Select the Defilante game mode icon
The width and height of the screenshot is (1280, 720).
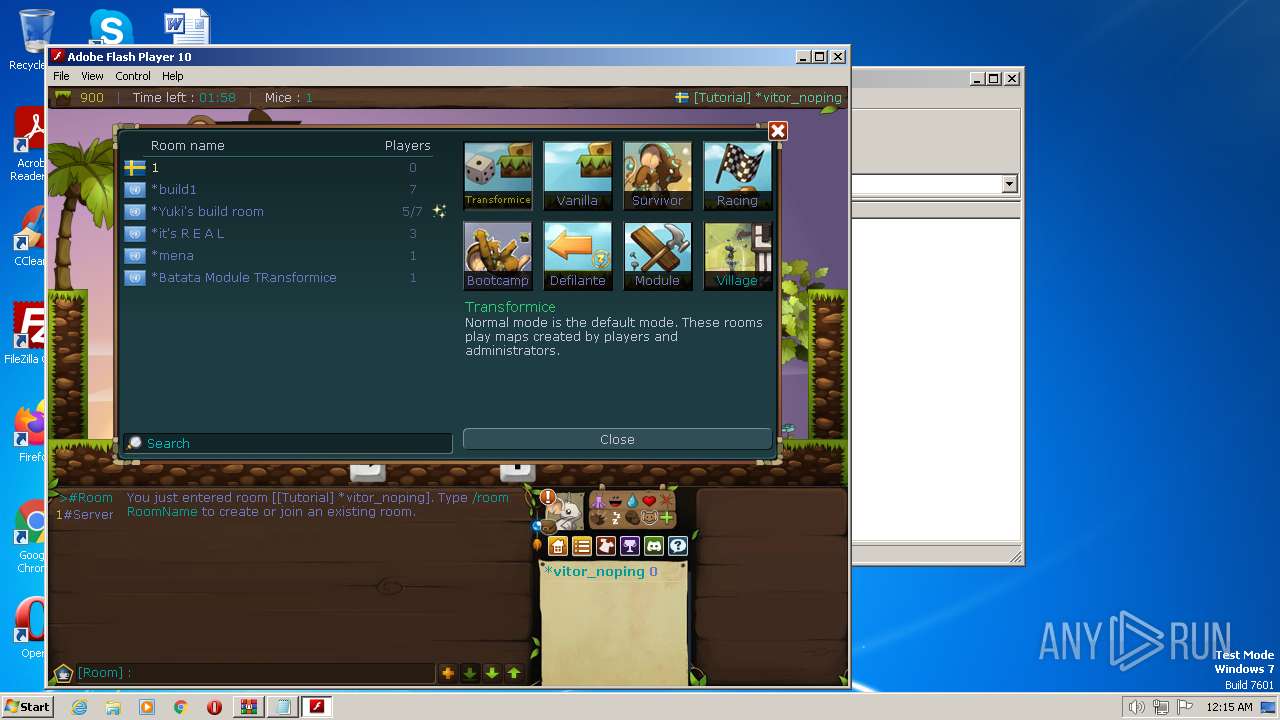pos(577,255)
